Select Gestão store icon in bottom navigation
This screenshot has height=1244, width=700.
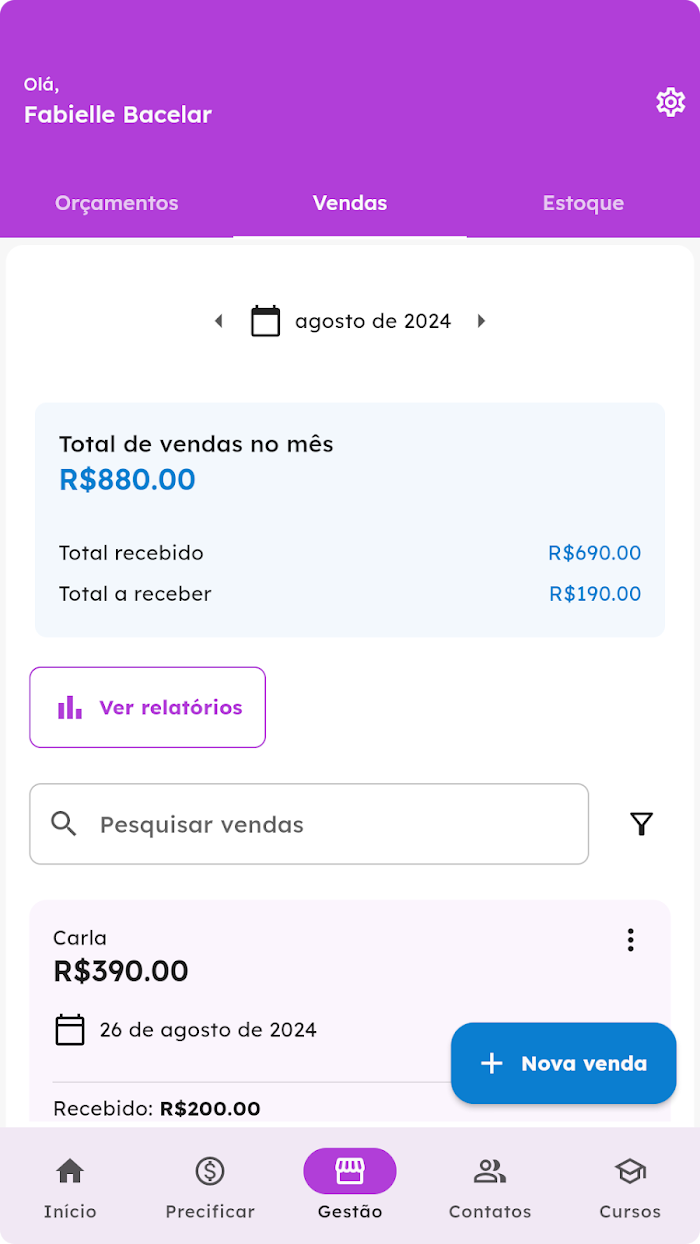[350, 1172]
